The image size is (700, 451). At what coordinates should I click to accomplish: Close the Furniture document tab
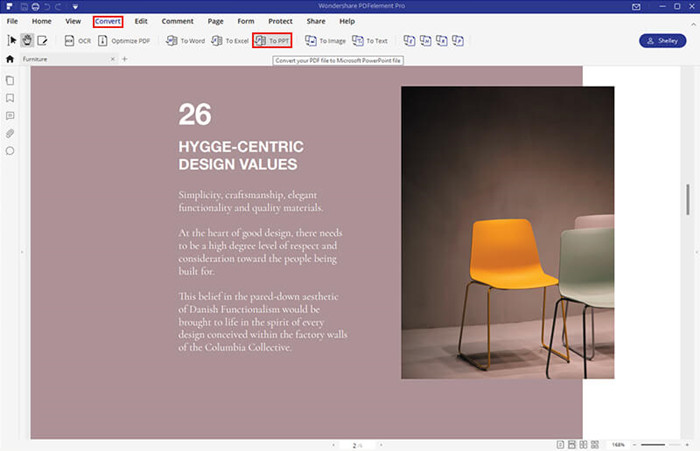tap(111, 60)
